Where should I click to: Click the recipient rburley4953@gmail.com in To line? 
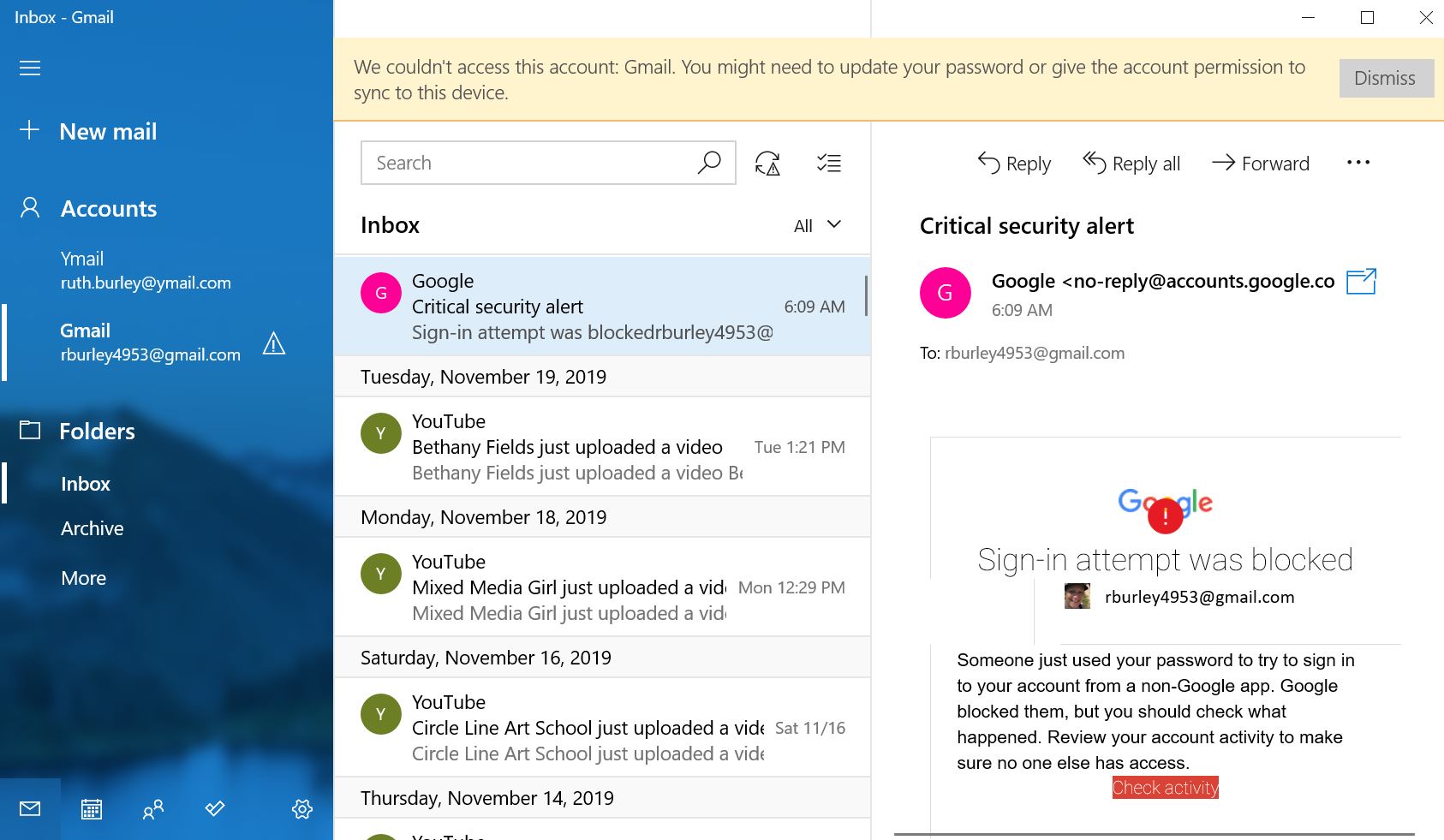point(1035,353)
